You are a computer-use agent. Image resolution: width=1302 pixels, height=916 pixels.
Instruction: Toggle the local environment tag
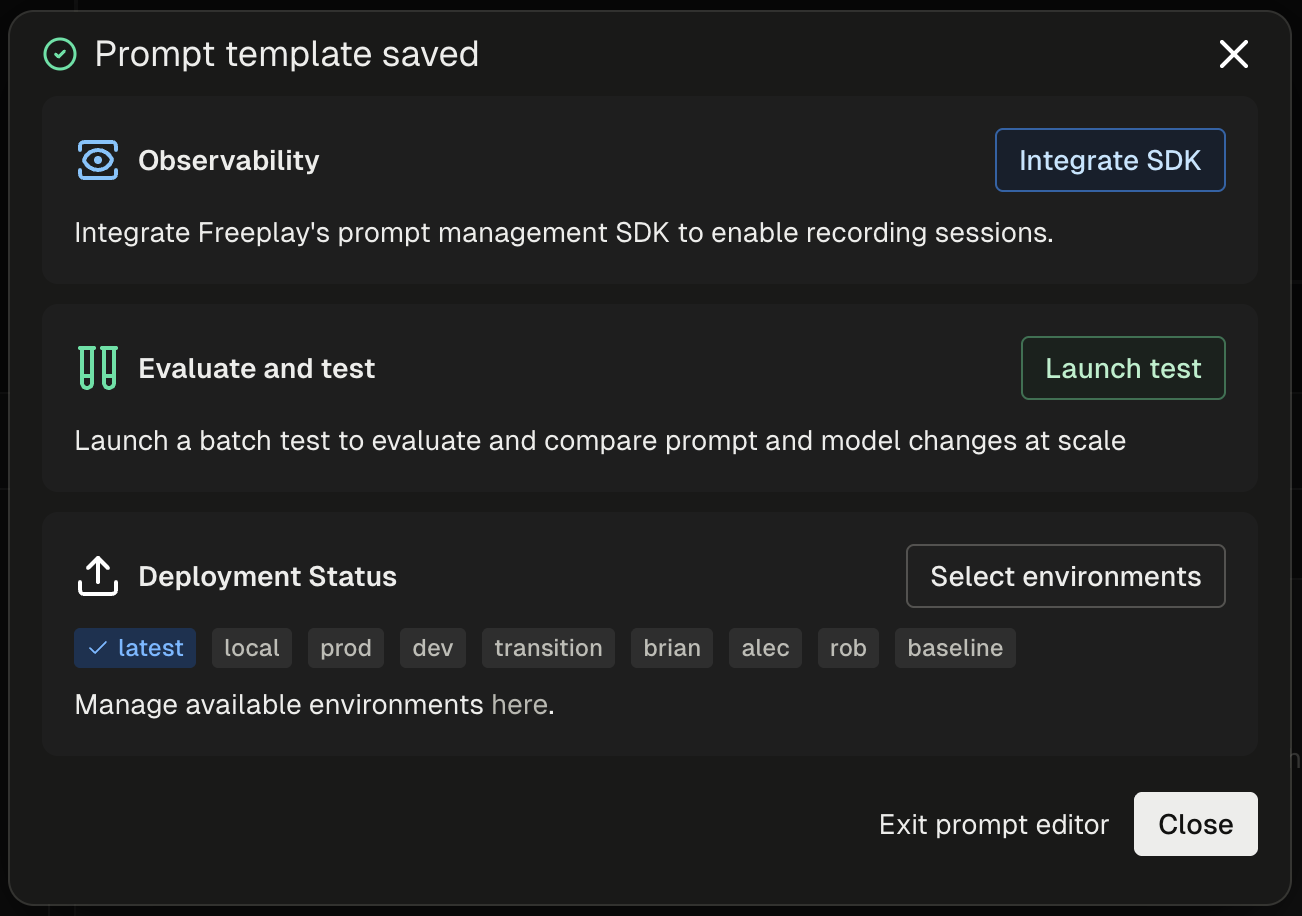click(x=252, y=648)
